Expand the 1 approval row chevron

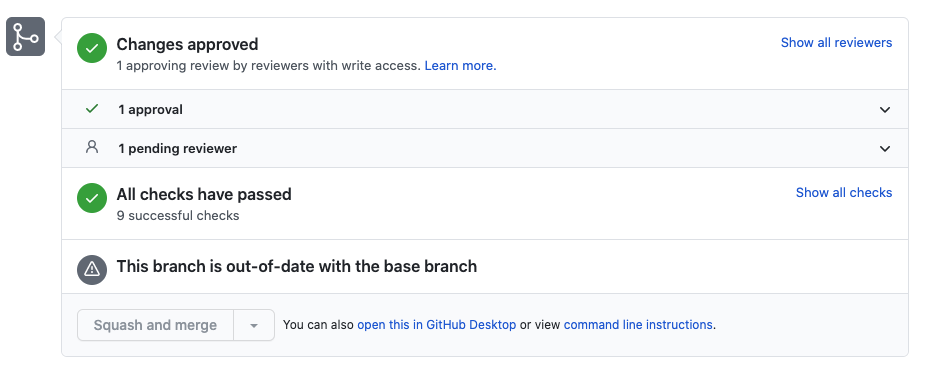[x=885, y=110]
